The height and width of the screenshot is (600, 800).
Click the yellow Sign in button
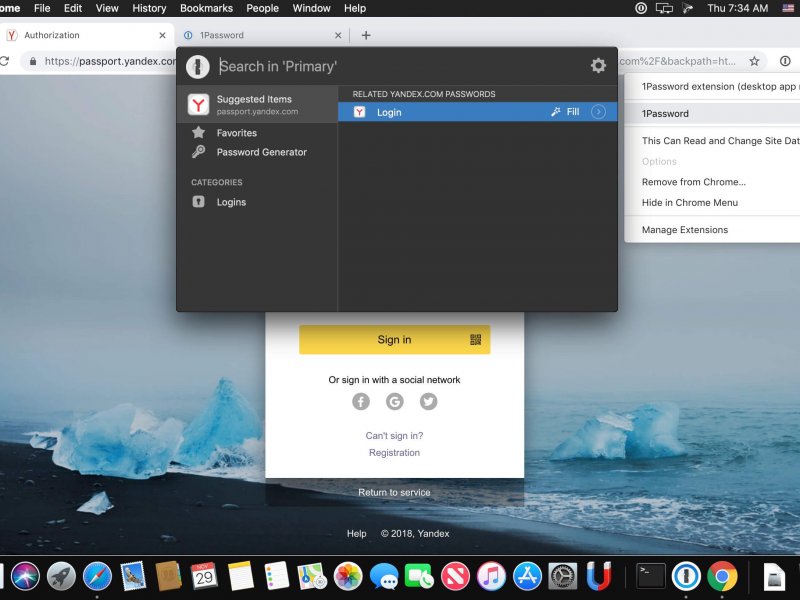pos(394,340)
